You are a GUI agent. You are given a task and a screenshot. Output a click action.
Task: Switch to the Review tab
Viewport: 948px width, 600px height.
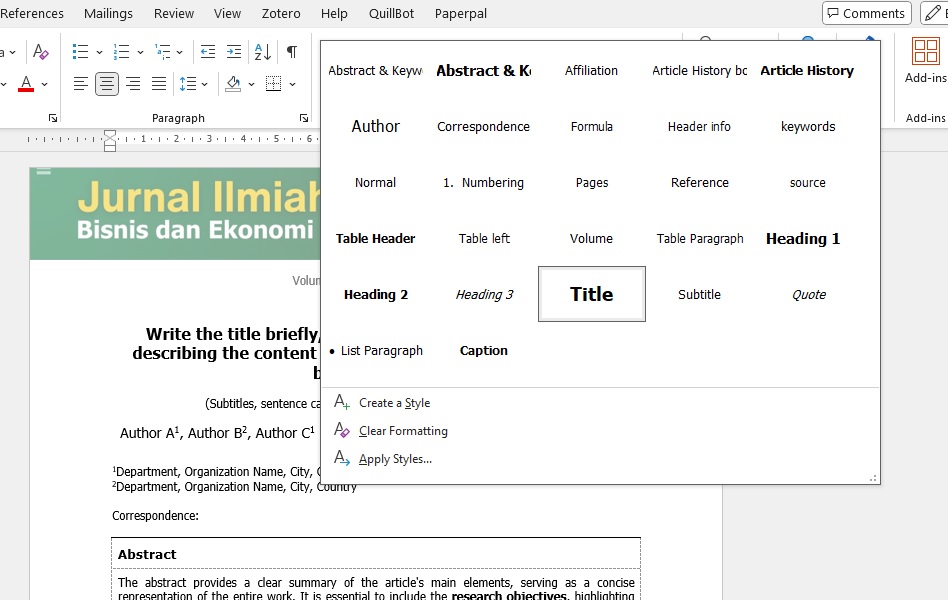point(174,13)
